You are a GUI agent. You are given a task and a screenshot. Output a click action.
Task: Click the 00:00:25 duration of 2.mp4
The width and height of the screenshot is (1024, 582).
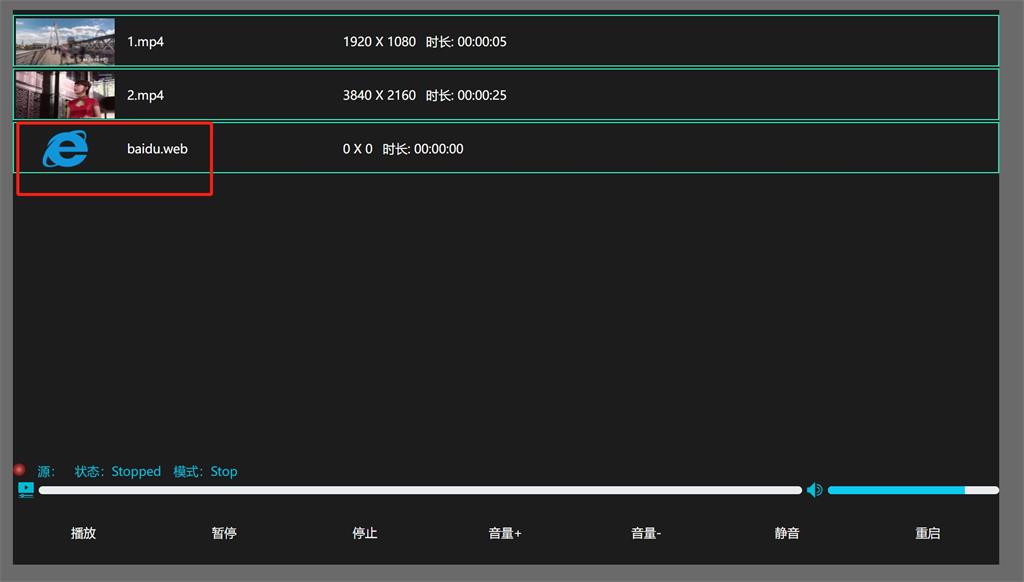coord(482,95)
